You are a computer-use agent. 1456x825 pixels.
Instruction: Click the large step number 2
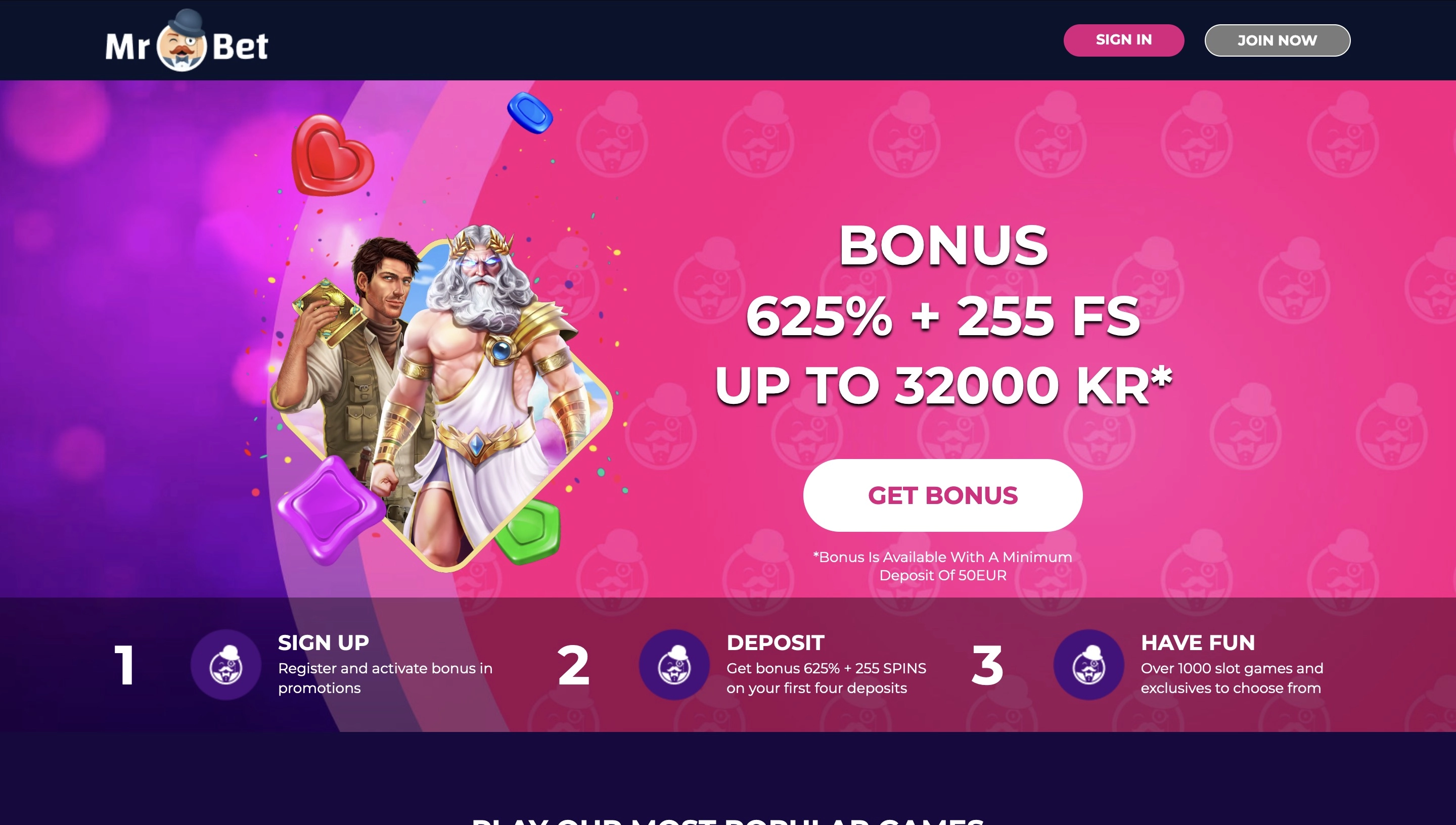(x=573, y=665)
